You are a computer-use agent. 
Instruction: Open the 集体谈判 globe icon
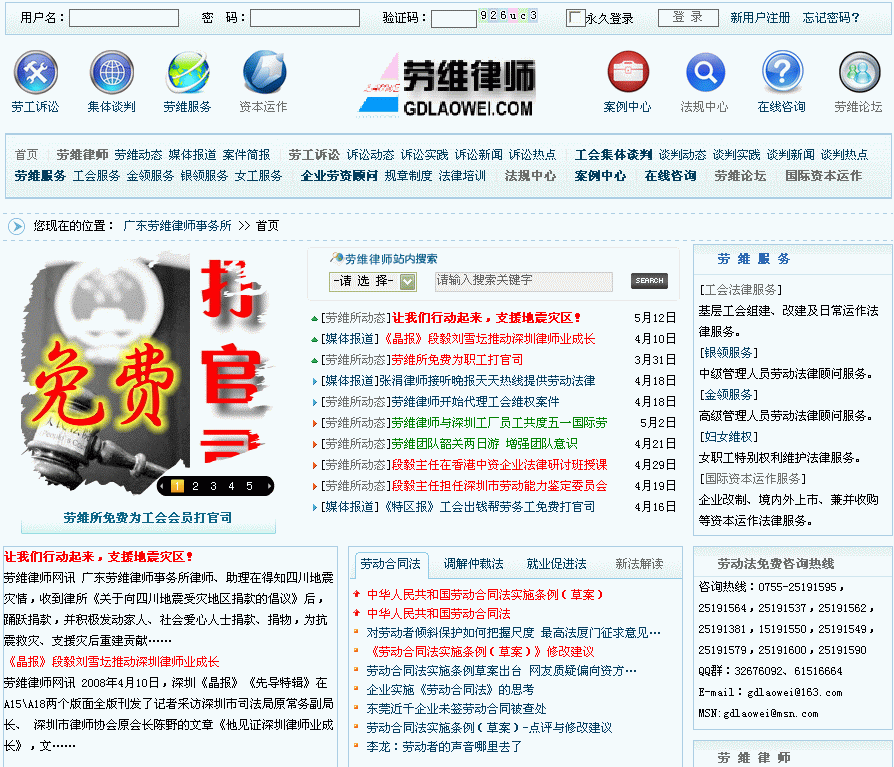[111, 73]
